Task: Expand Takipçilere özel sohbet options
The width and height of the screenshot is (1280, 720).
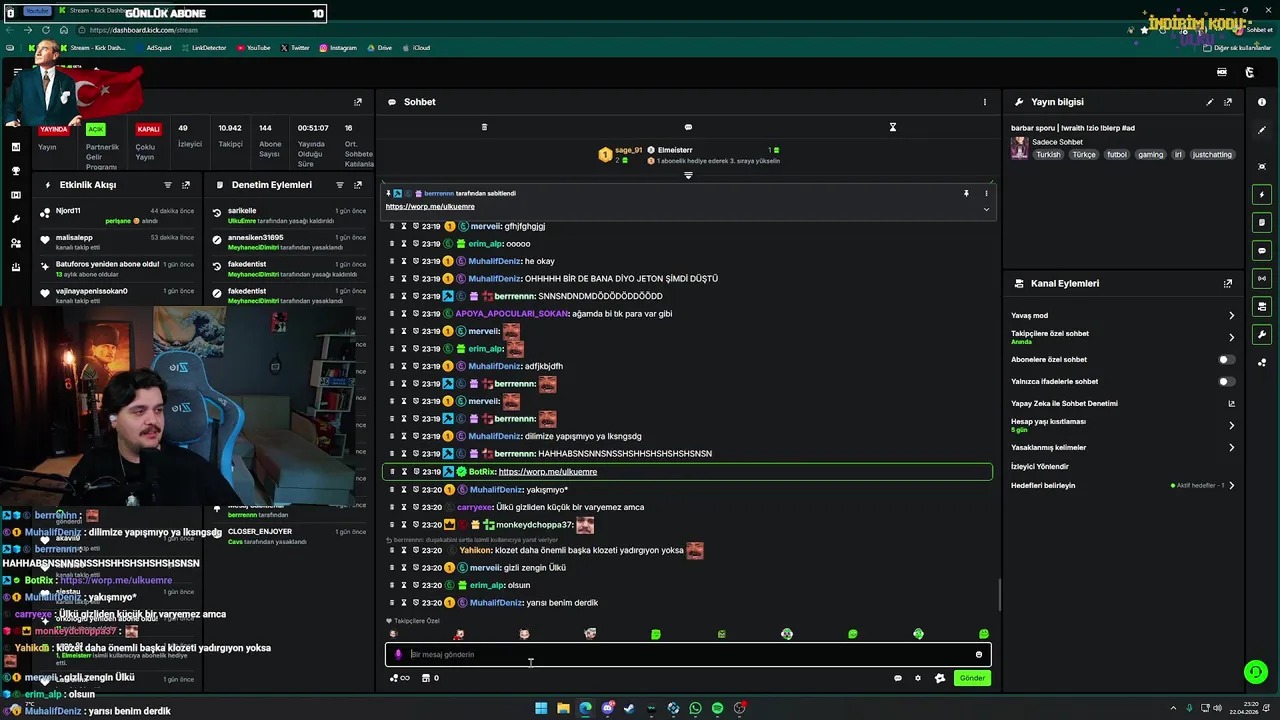Action: [x=1231, y=337]
